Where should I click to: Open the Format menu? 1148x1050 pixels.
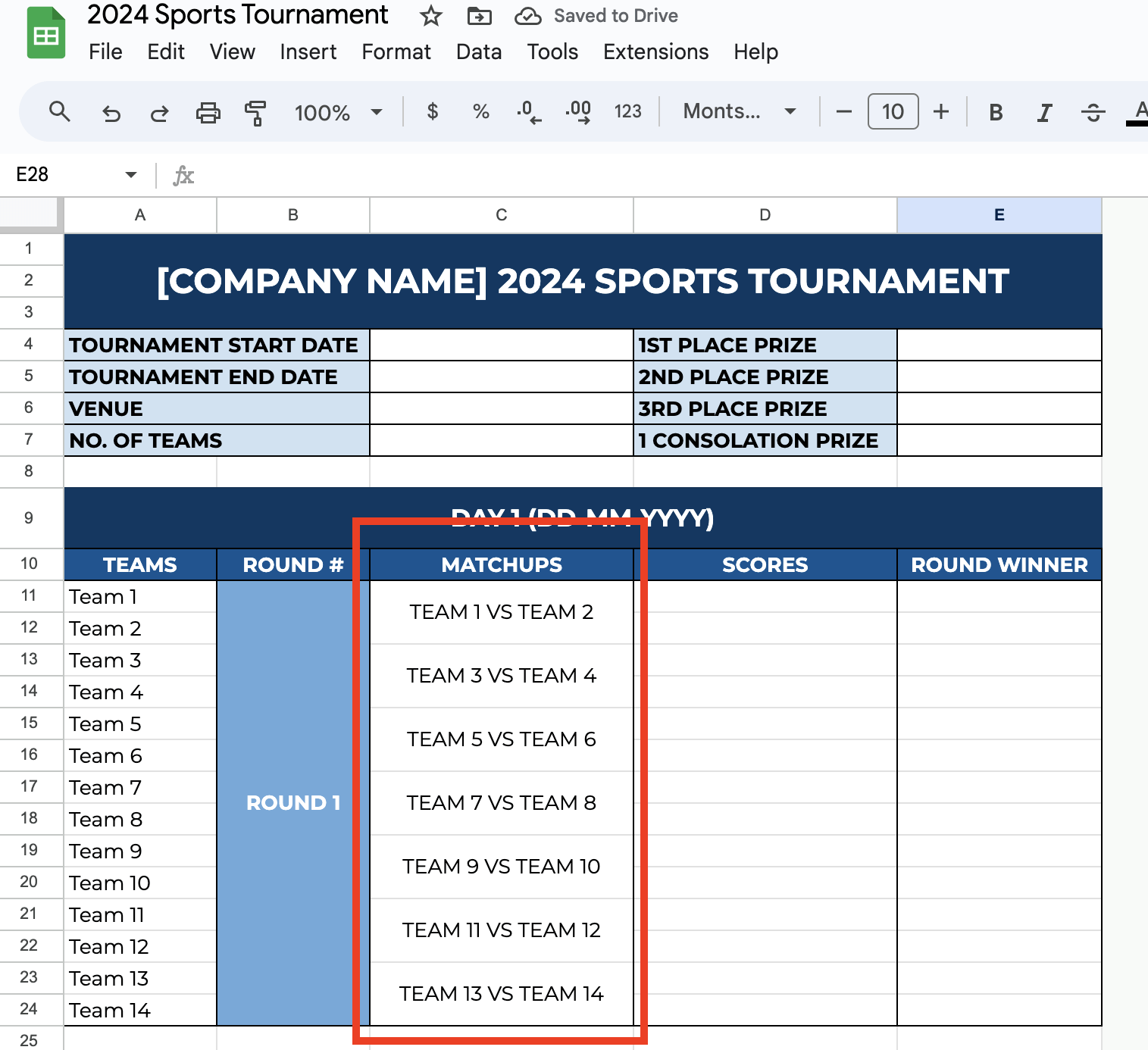click(x=396, y=52)
